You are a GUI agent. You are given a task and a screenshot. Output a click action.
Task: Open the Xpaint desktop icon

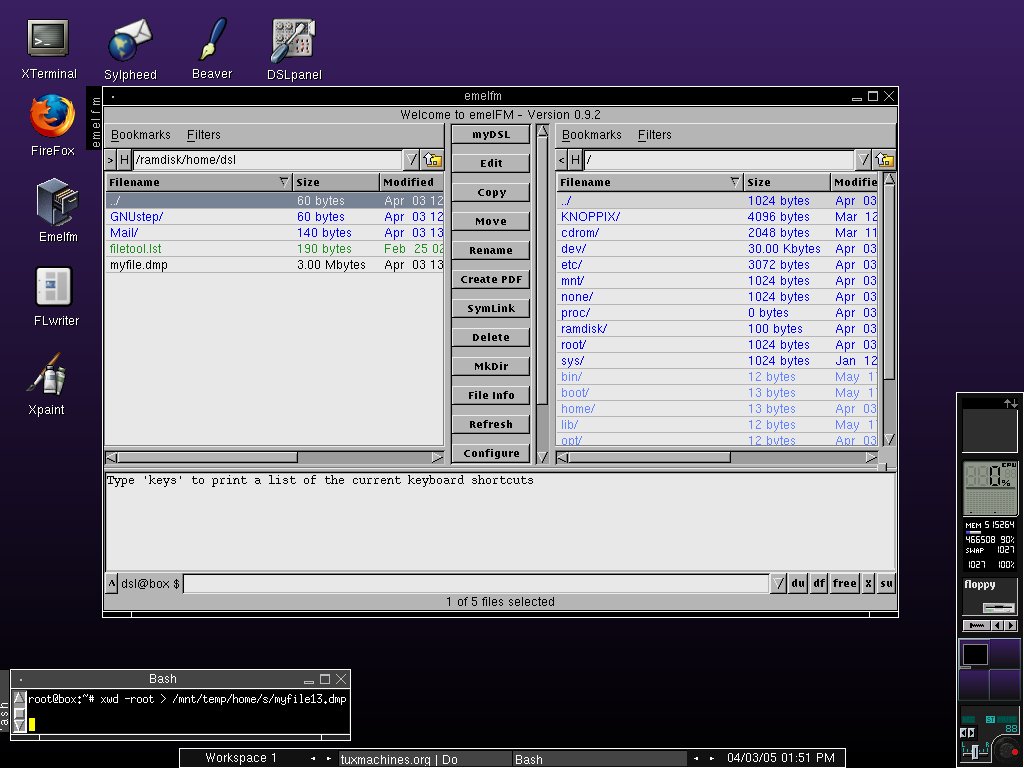coord(46,384)
